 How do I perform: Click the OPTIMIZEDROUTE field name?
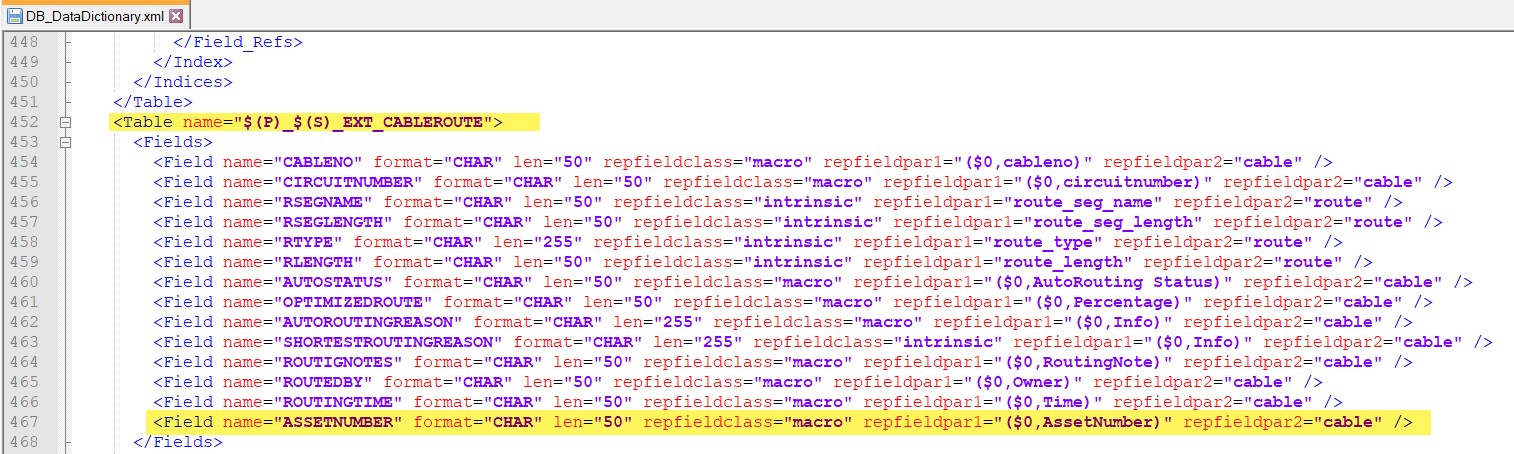[x=353, y=302]
